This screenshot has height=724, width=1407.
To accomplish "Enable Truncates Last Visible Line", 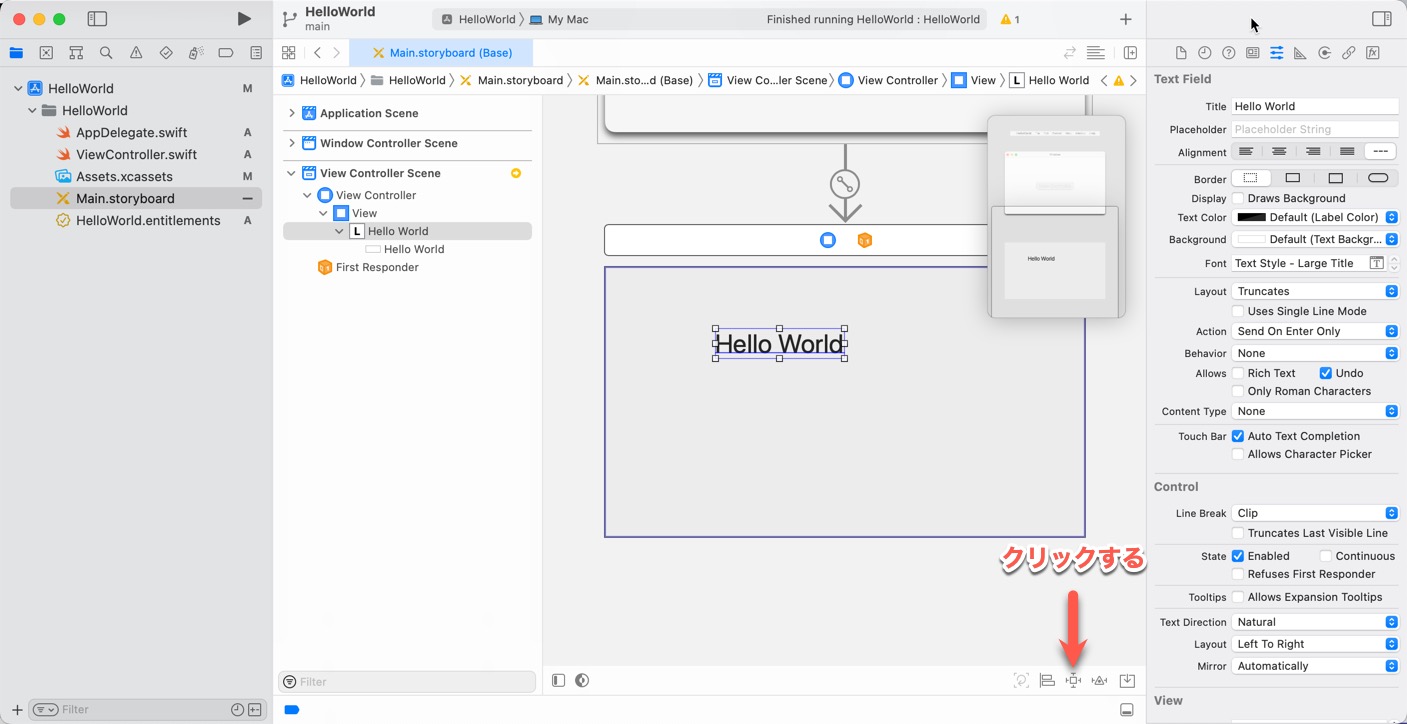I will pos(1238,533).
